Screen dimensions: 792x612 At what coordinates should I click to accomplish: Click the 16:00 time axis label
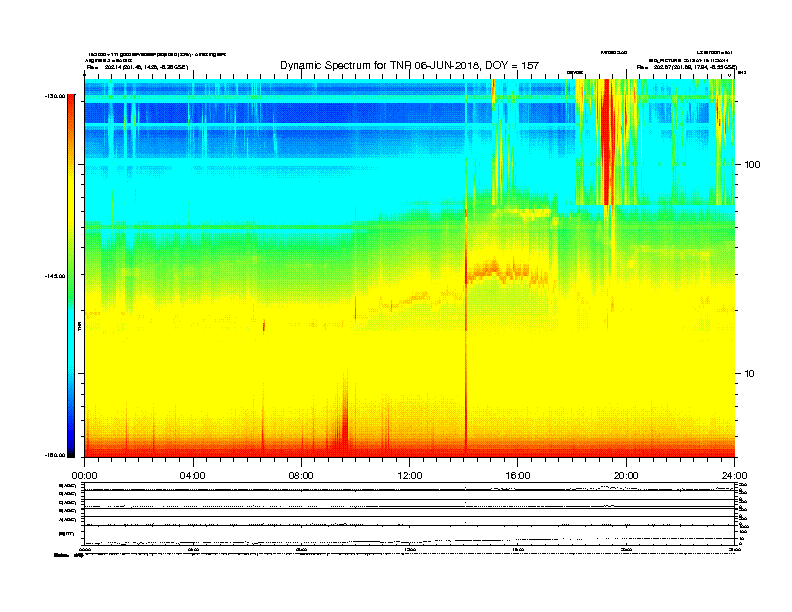click(x=518, y=476)
